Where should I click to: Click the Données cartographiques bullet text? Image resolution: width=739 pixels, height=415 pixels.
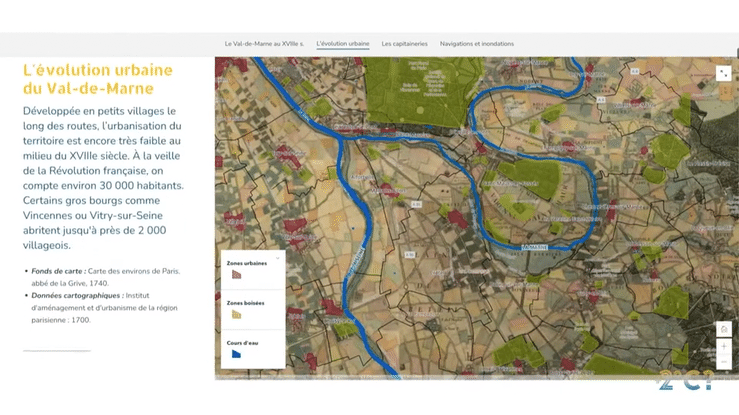[x=105, y=308]
